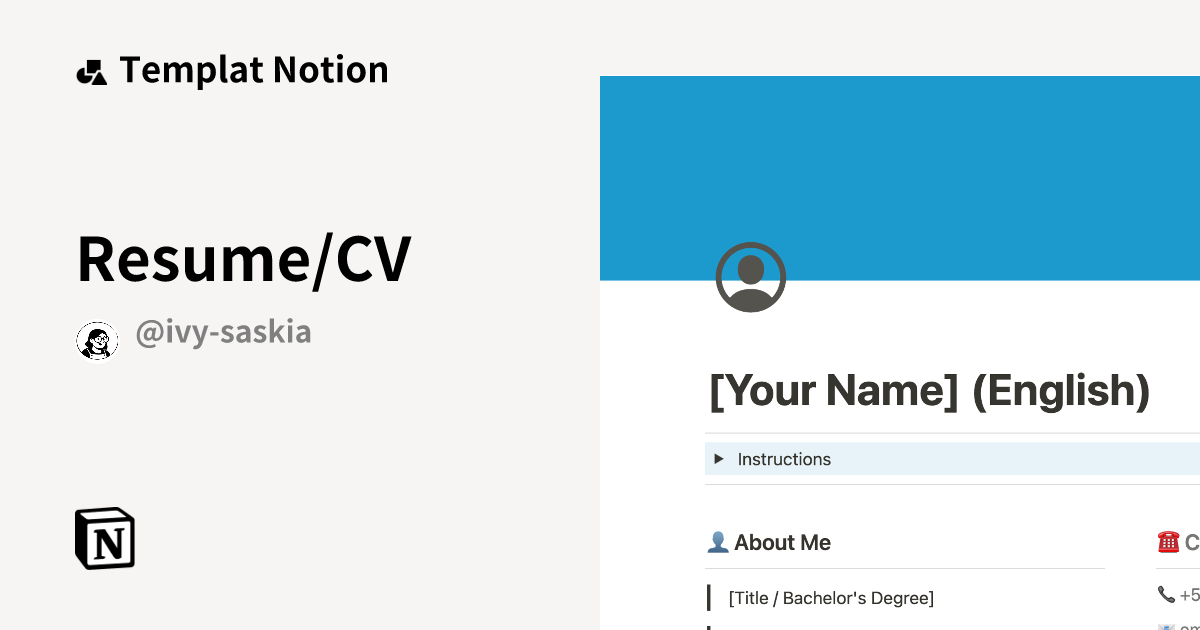Select the About Me section heading
The width and height of the screenshot is (1200, 630).
click(782, 542)
